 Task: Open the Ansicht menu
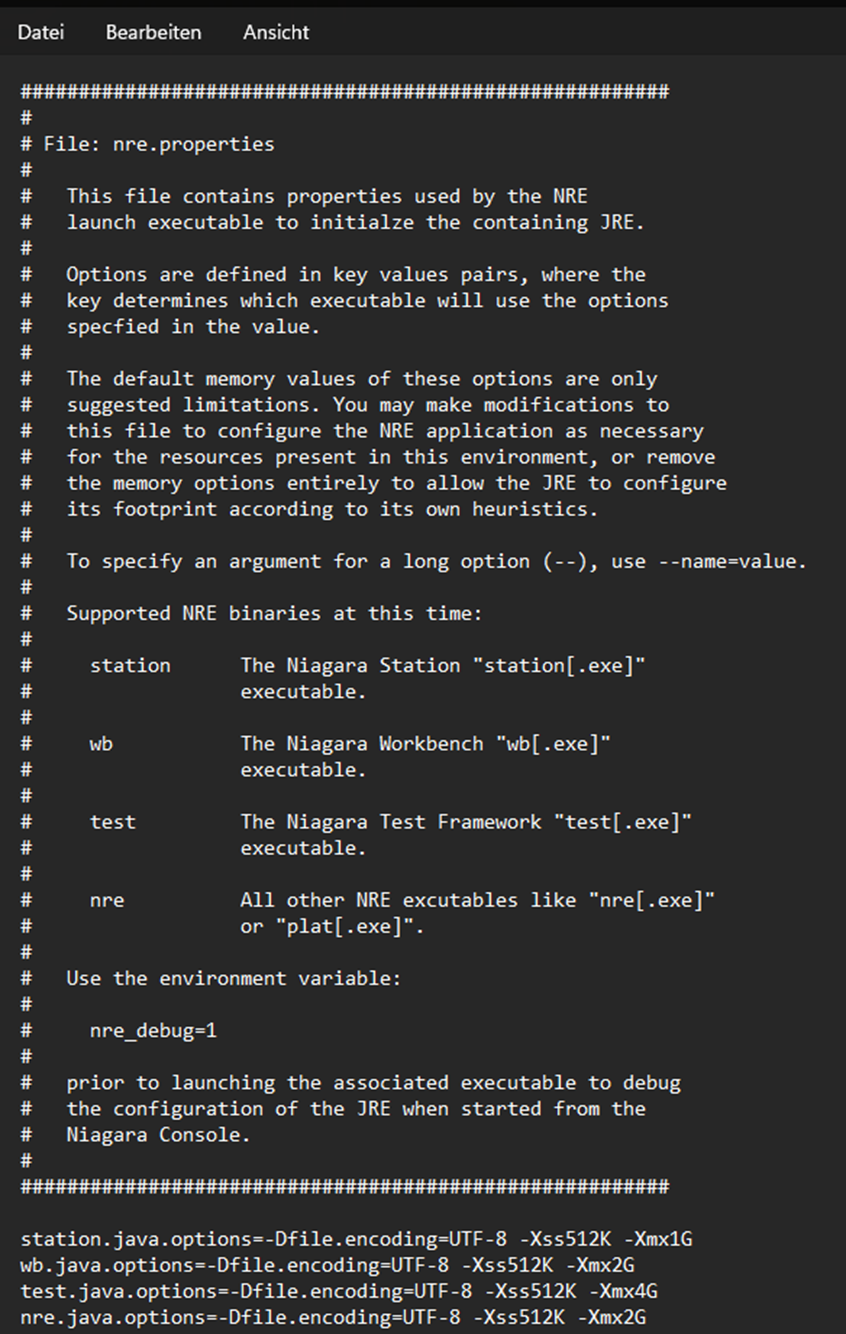[276, 32]
